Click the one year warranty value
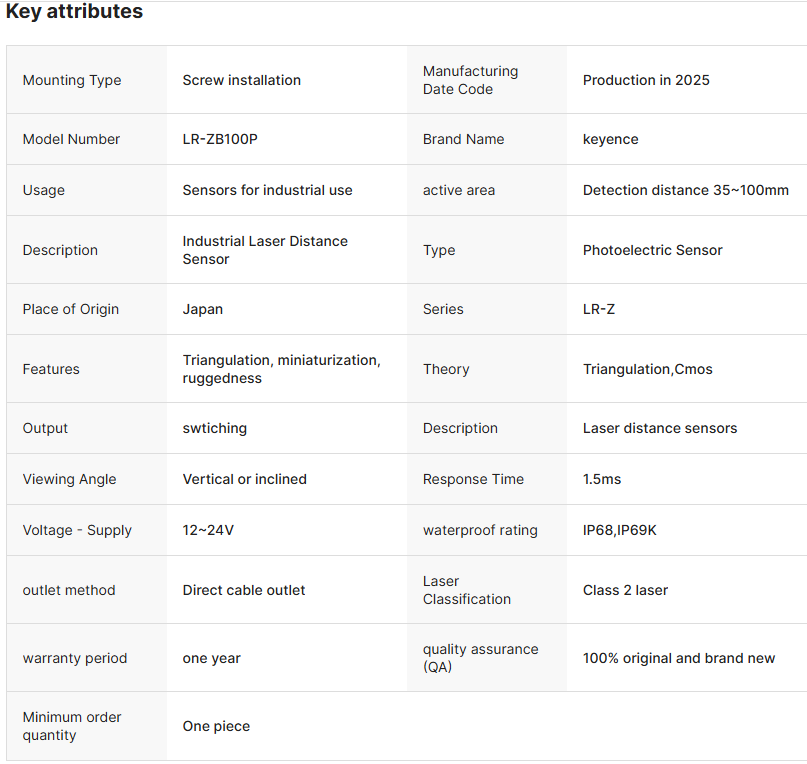Screen dimensions: 807x764 coord(211,658)
